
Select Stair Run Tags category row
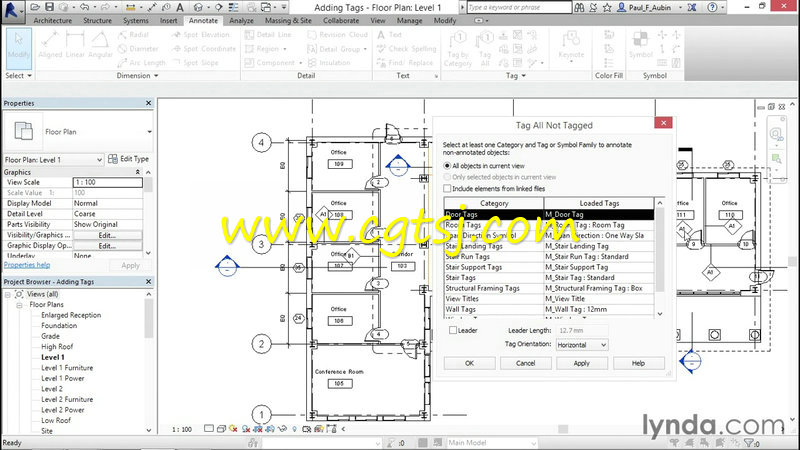pyautogui.click(x=548, y=257)
